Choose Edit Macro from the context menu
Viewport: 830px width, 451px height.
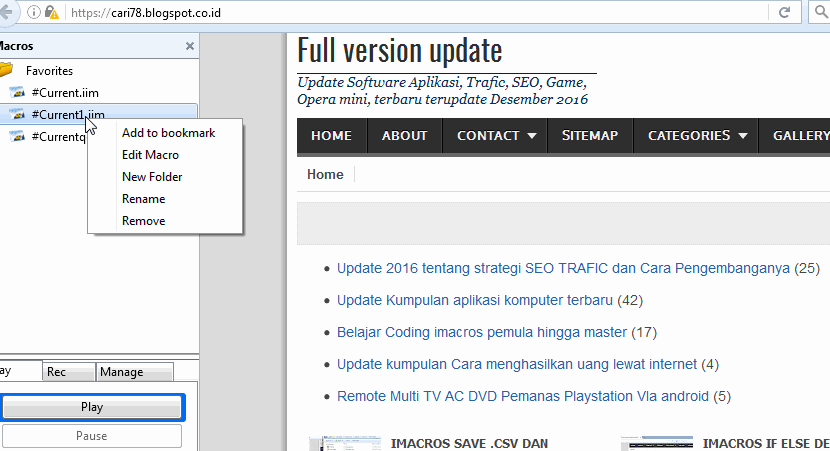click(x=150, y=155)
